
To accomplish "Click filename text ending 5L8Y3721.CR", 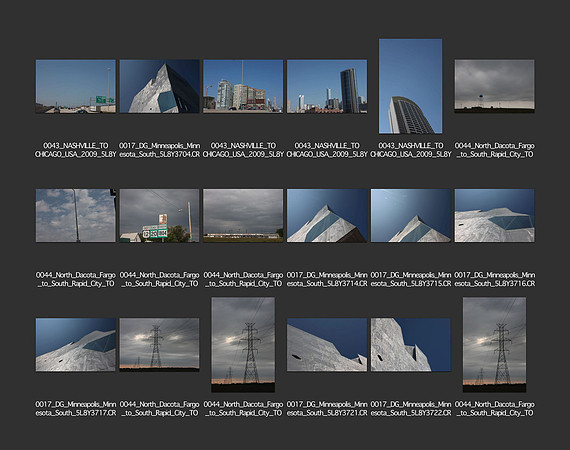I will 327,409.
